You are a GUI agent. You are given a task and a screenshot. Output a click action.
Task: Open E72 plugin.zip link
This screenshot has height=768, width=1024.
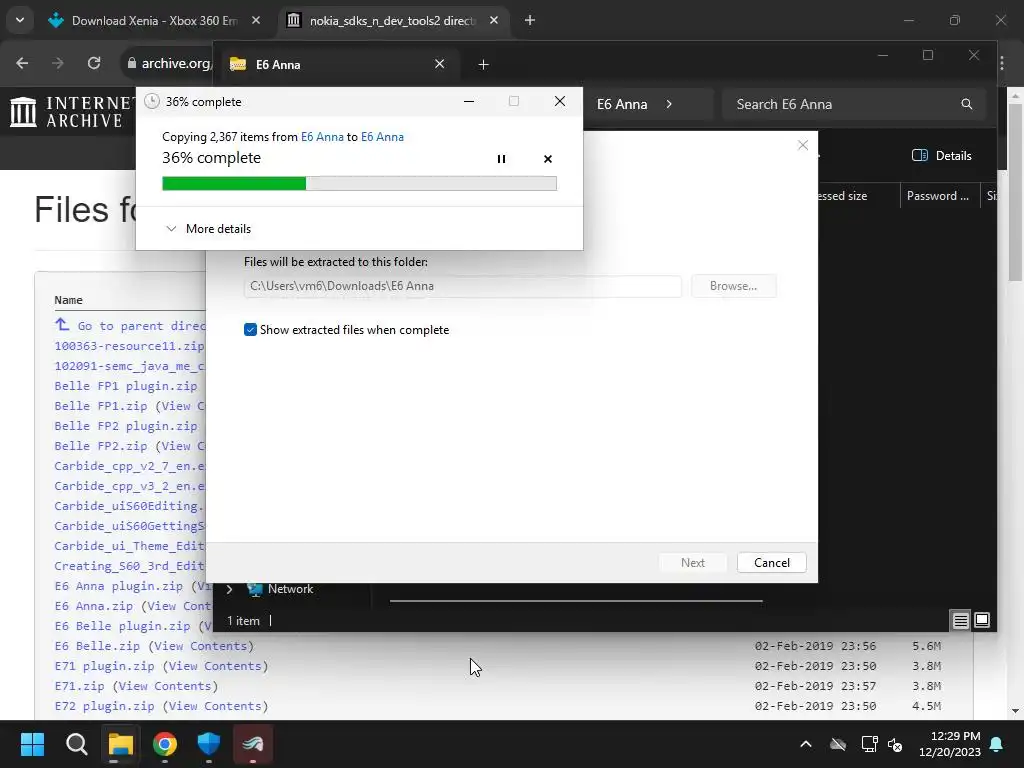tap(104, 706)
